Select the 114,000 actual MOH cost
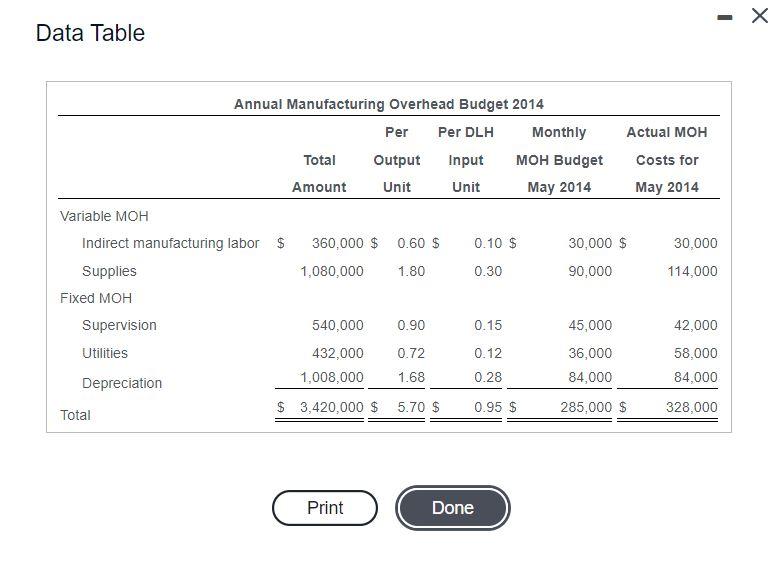Viewport: 783px width, 566px height. coord(692,271)
